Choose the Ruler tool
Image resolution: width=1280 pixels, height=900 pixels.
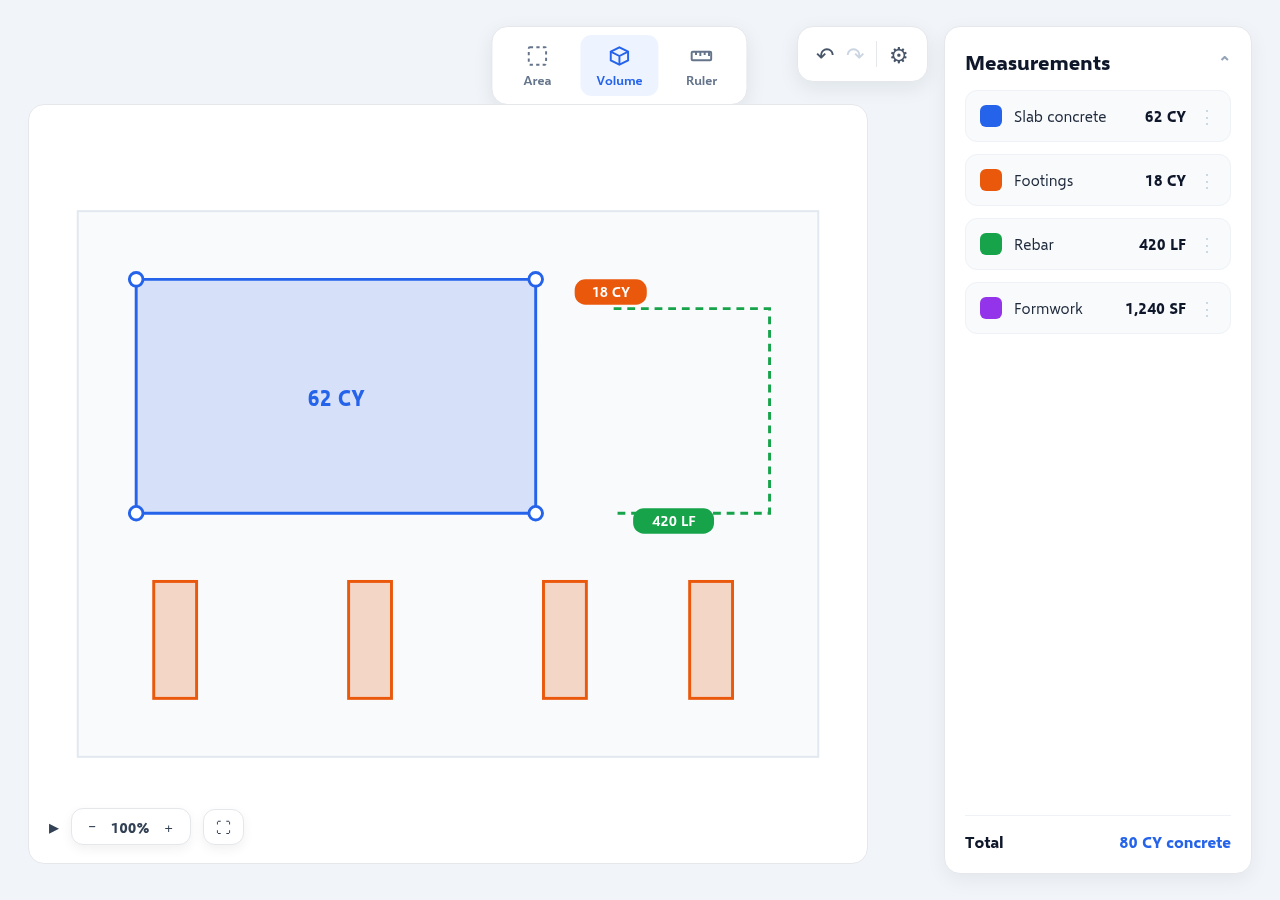click(701, 66)
